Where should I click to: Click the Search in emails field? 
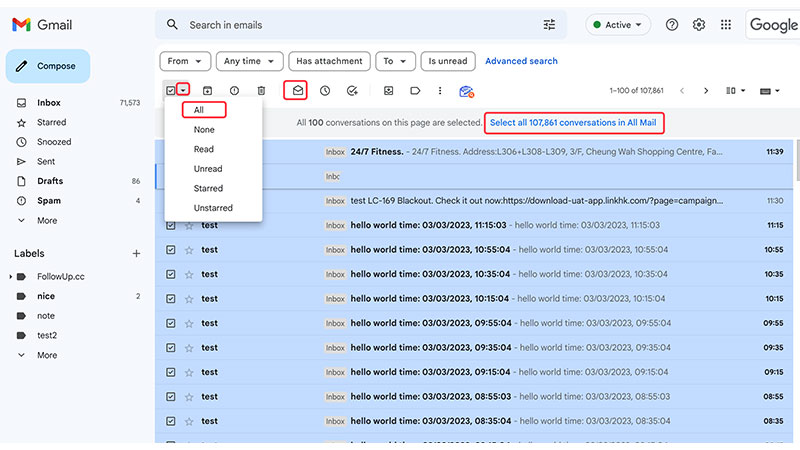tap(361, 24)
